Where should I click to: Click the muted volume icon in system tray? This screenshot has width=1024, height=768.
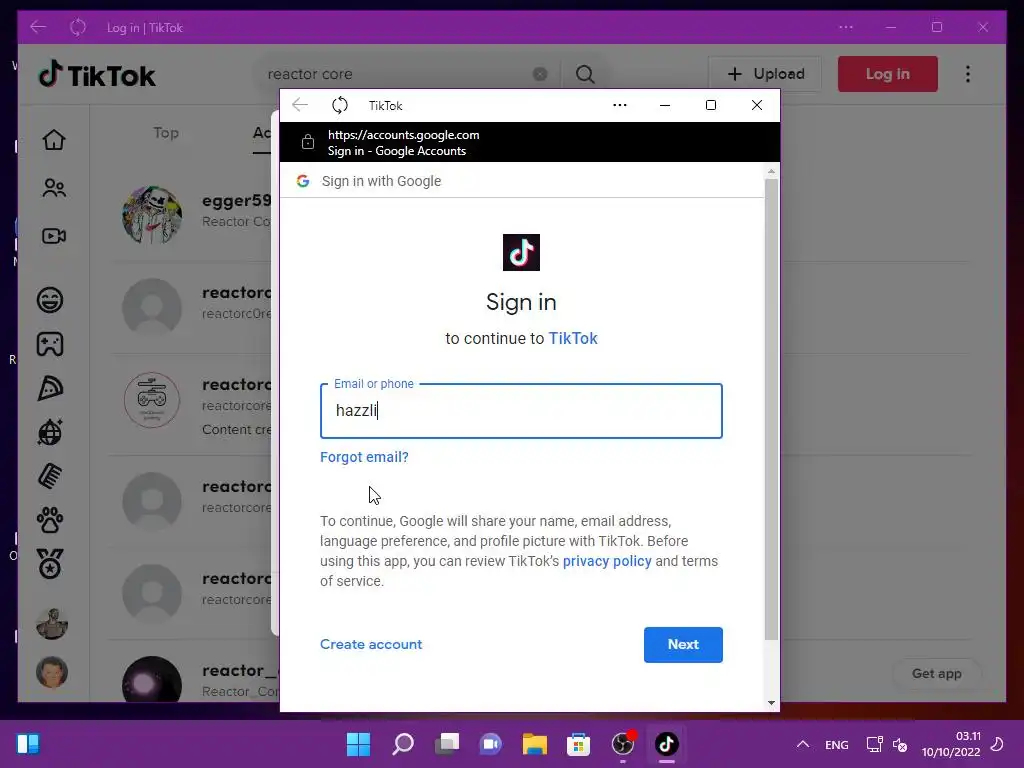[900, 744]
